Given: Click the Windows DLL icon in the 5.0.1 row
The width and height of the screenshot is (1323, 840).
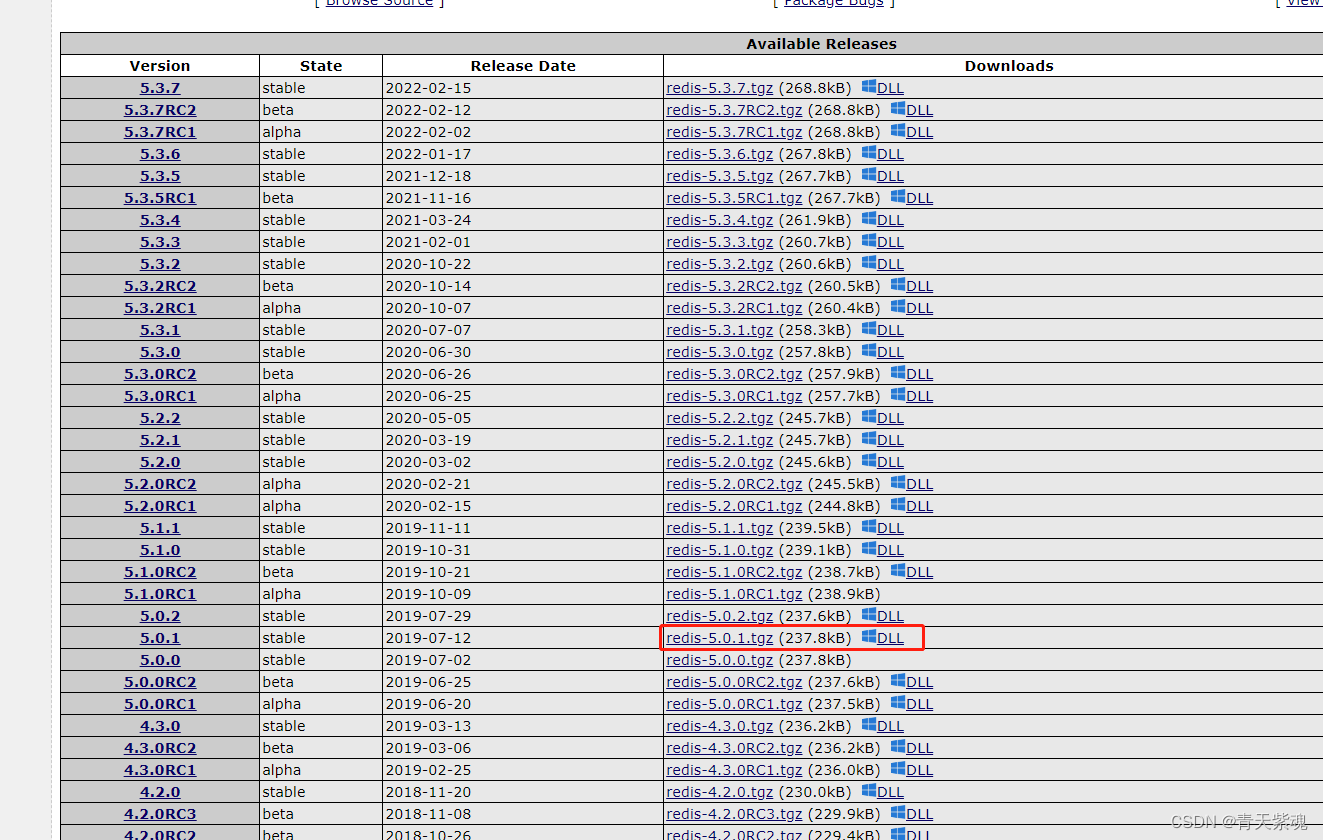Looking at the screenshot, I should tap(868, 637).
